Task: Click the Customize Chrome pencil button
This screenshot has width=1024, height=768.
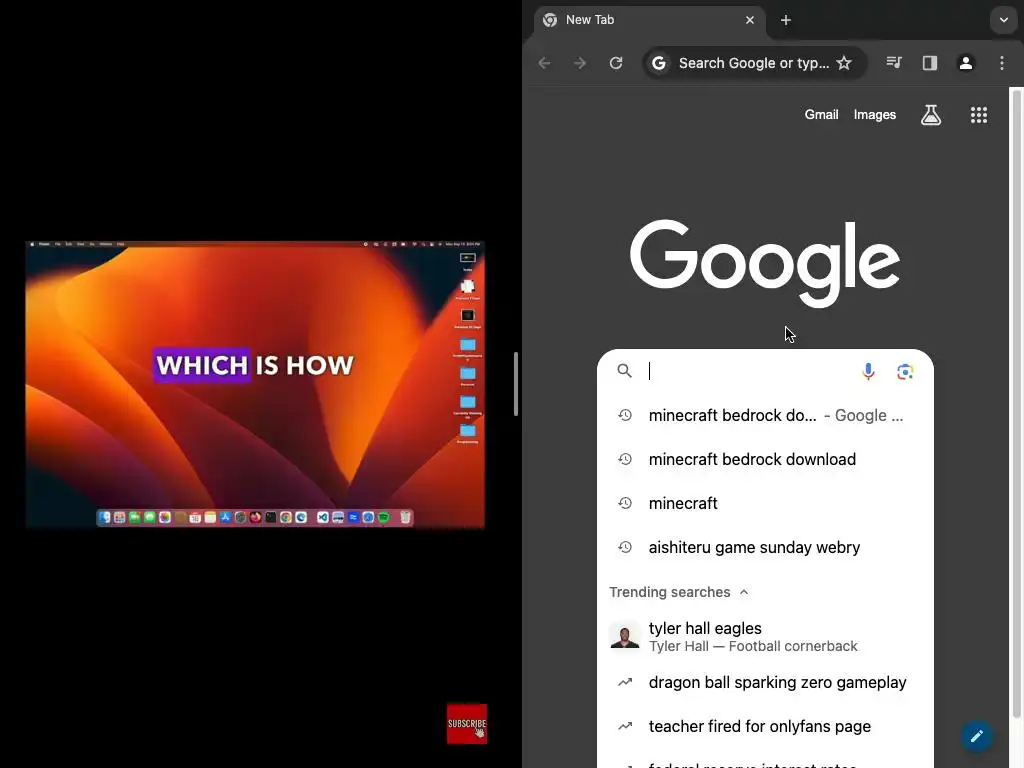Action: (976, 736)
